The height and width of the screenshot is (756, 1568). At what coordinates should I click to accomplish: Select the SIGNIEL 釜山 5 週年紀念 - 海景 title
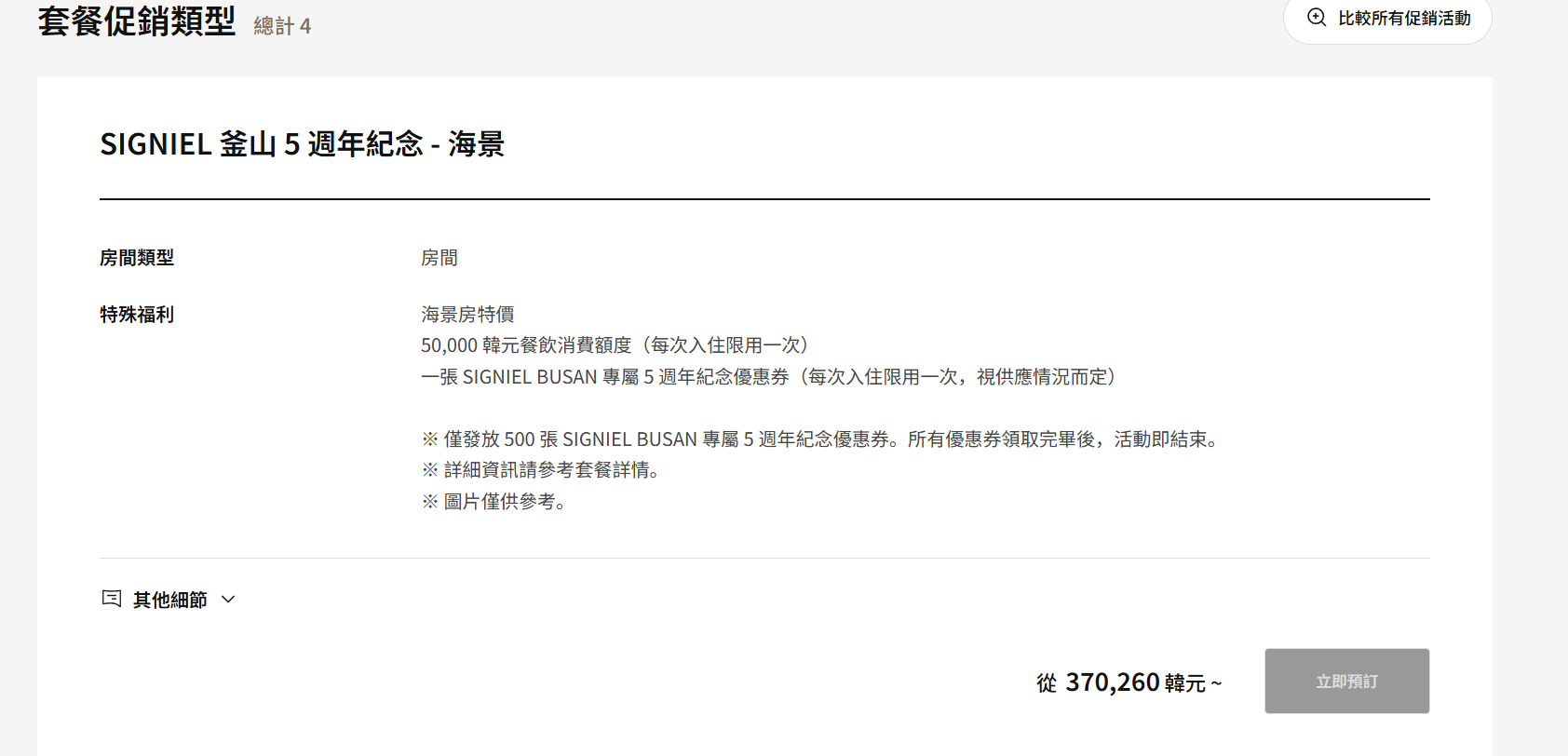(x=302, y=144)
